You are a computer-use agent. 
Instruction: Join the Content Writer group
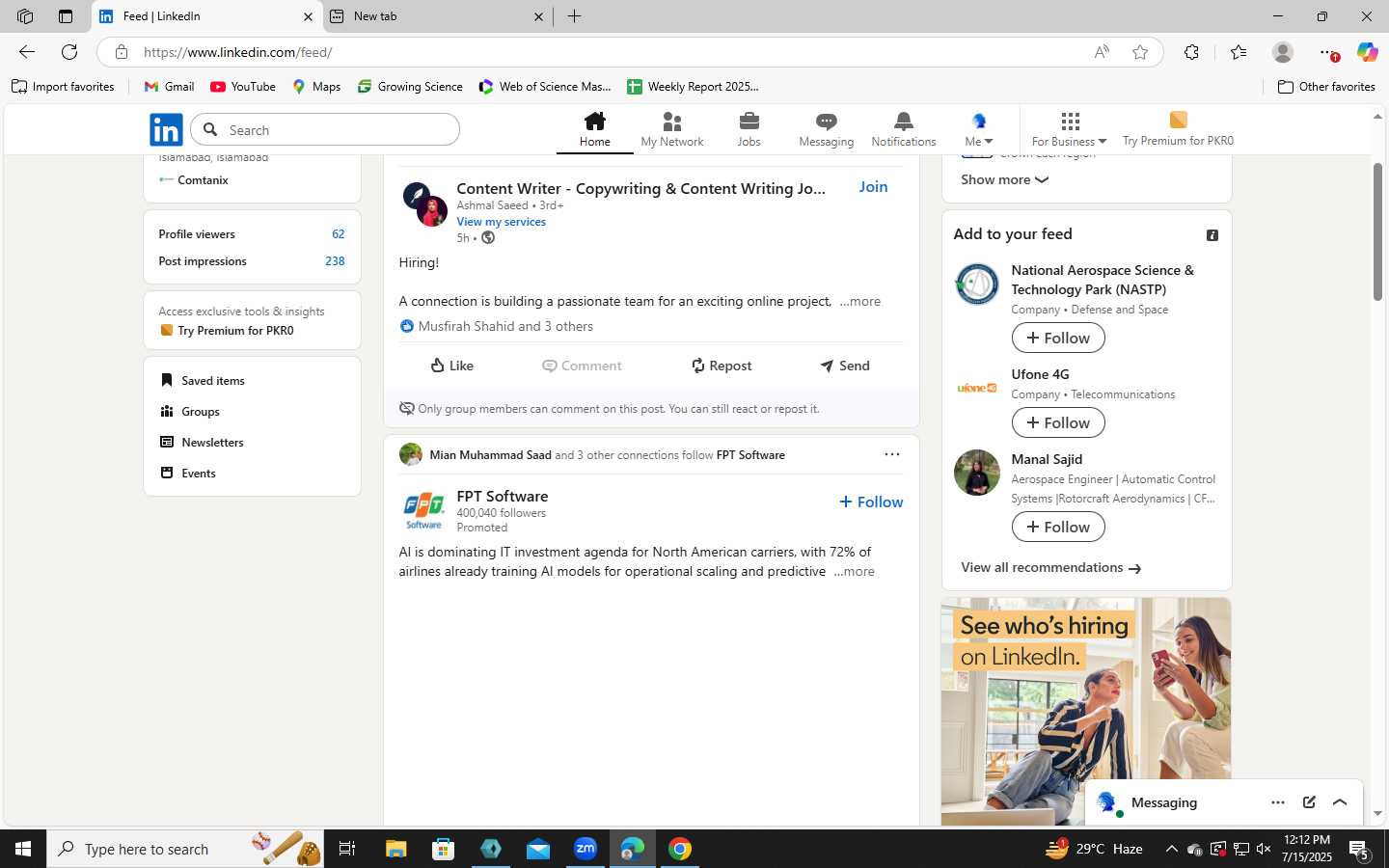coord(873,187)
